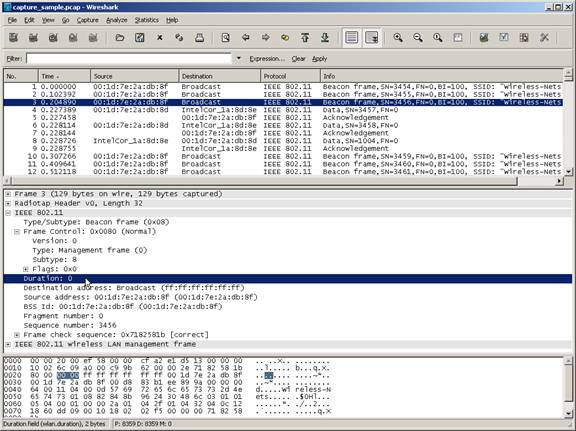Open a capture file folder icon

point(119,37)
